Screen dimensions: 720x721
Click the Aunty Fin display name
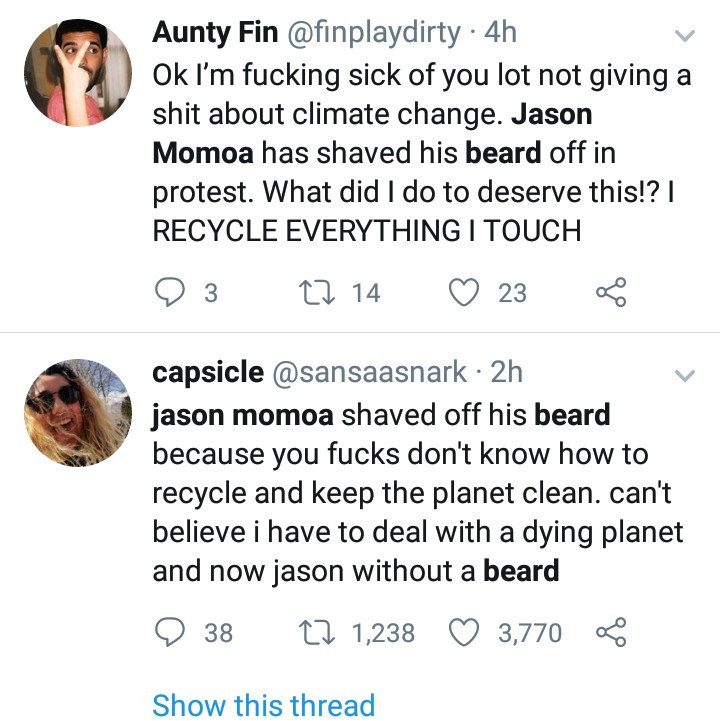click(x=214, y=33)
